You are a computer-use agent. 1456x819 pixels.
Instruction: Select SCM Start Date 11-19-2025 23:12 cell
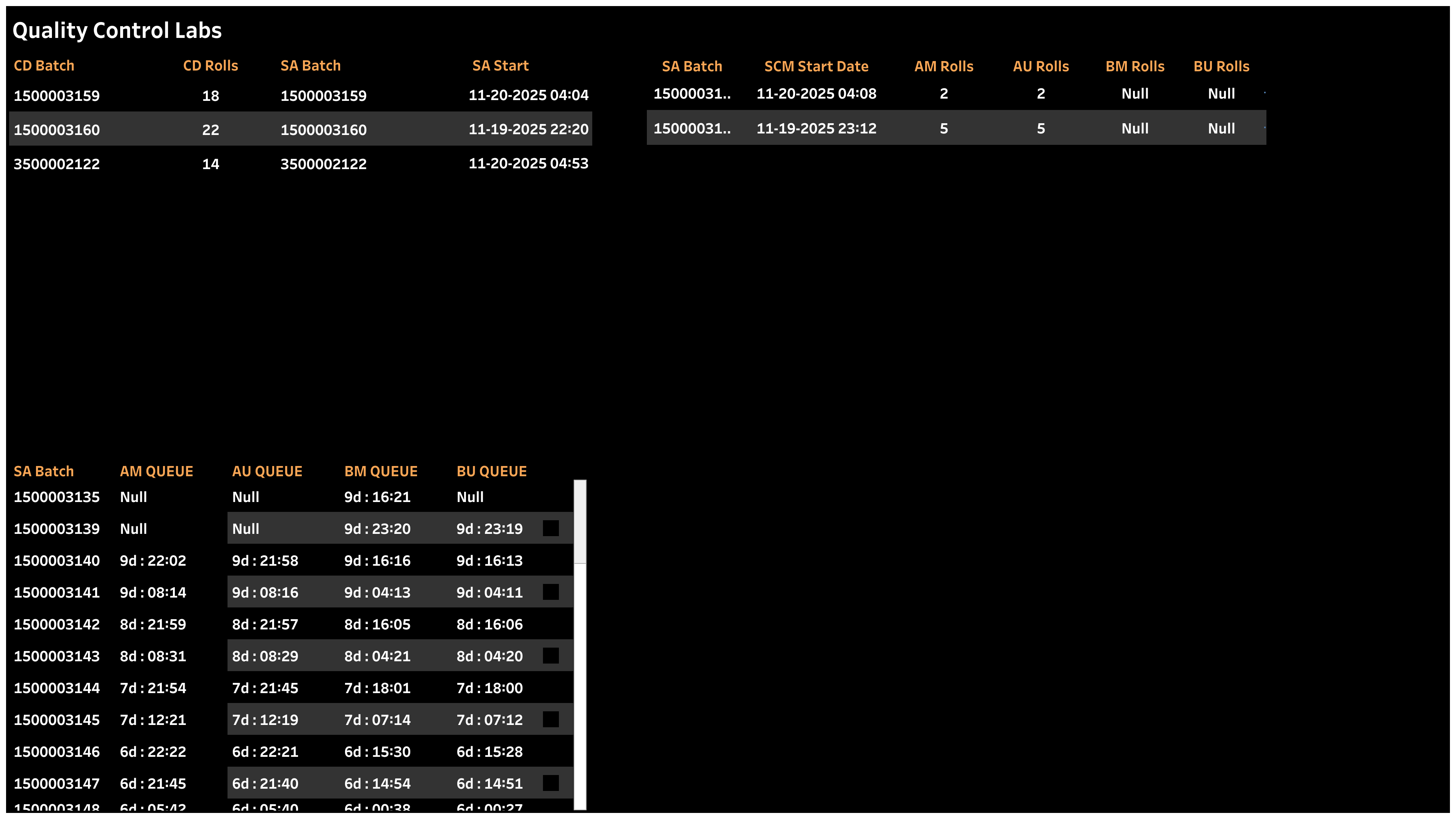point(816,128)
